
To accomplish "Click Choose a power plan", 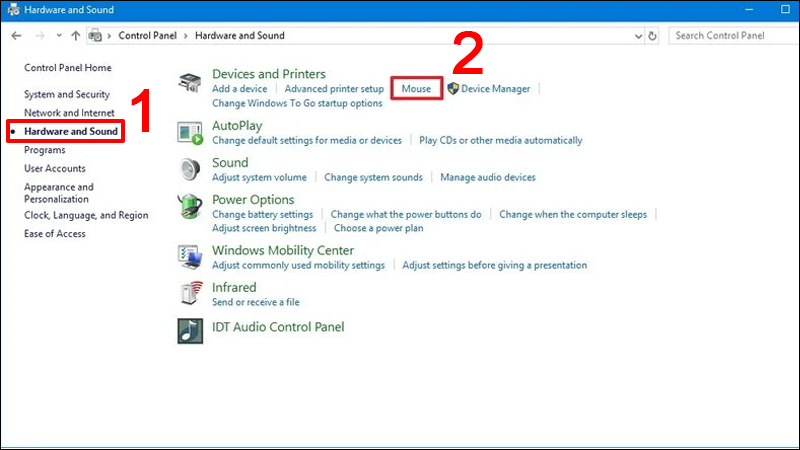I will coord(379,228).
